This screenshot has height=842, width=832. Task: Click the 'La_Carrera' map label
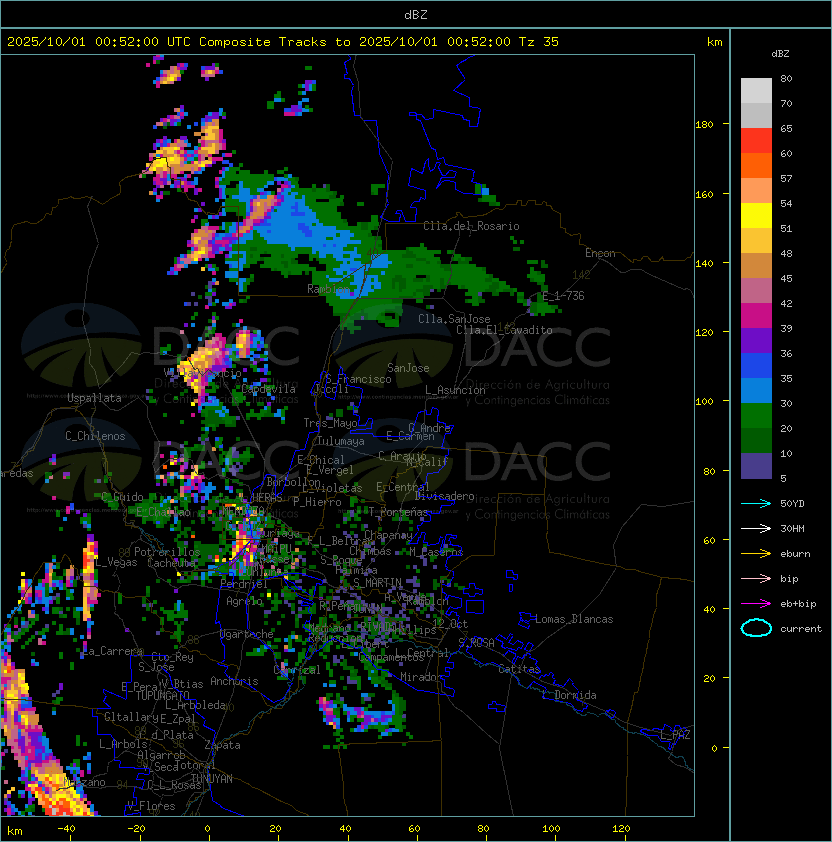[x=113, y=651]
